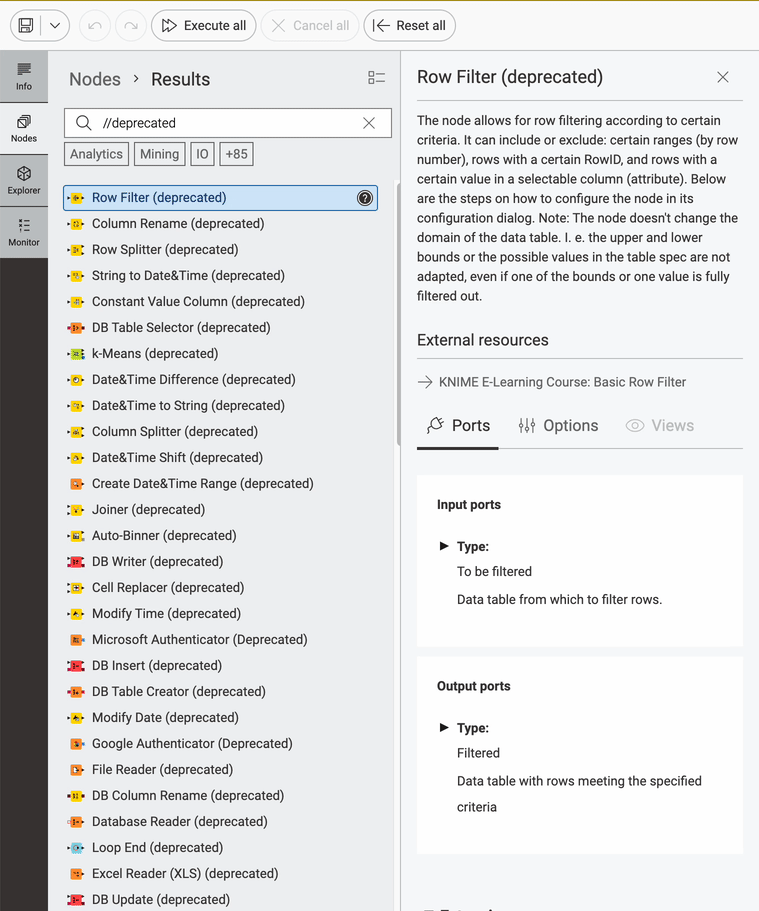
Task: Click the save workflow icon
Action: (x=26, y=26)
